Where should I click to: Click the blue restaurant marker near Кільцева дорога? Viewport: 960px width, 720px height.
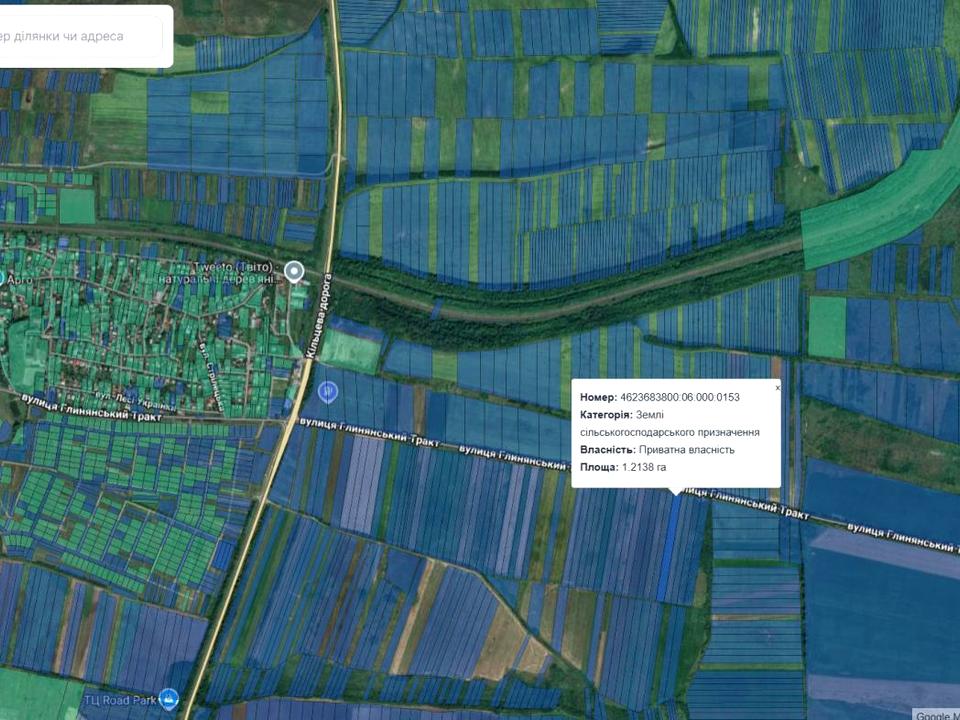point(327,392)
